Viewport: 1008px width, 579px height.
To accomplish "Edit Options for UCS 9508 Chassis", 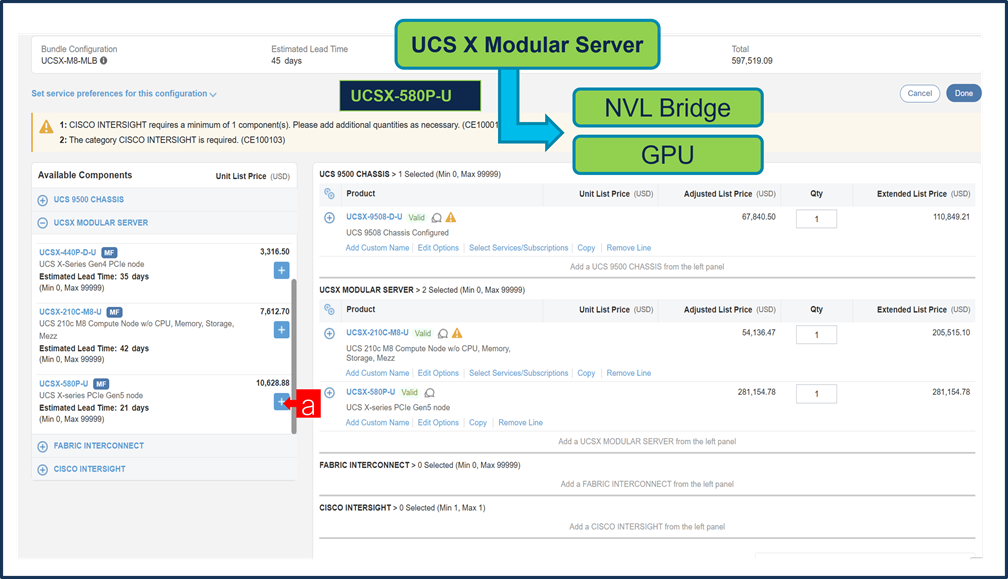I will pyautogui.click(x=438, y=248).
